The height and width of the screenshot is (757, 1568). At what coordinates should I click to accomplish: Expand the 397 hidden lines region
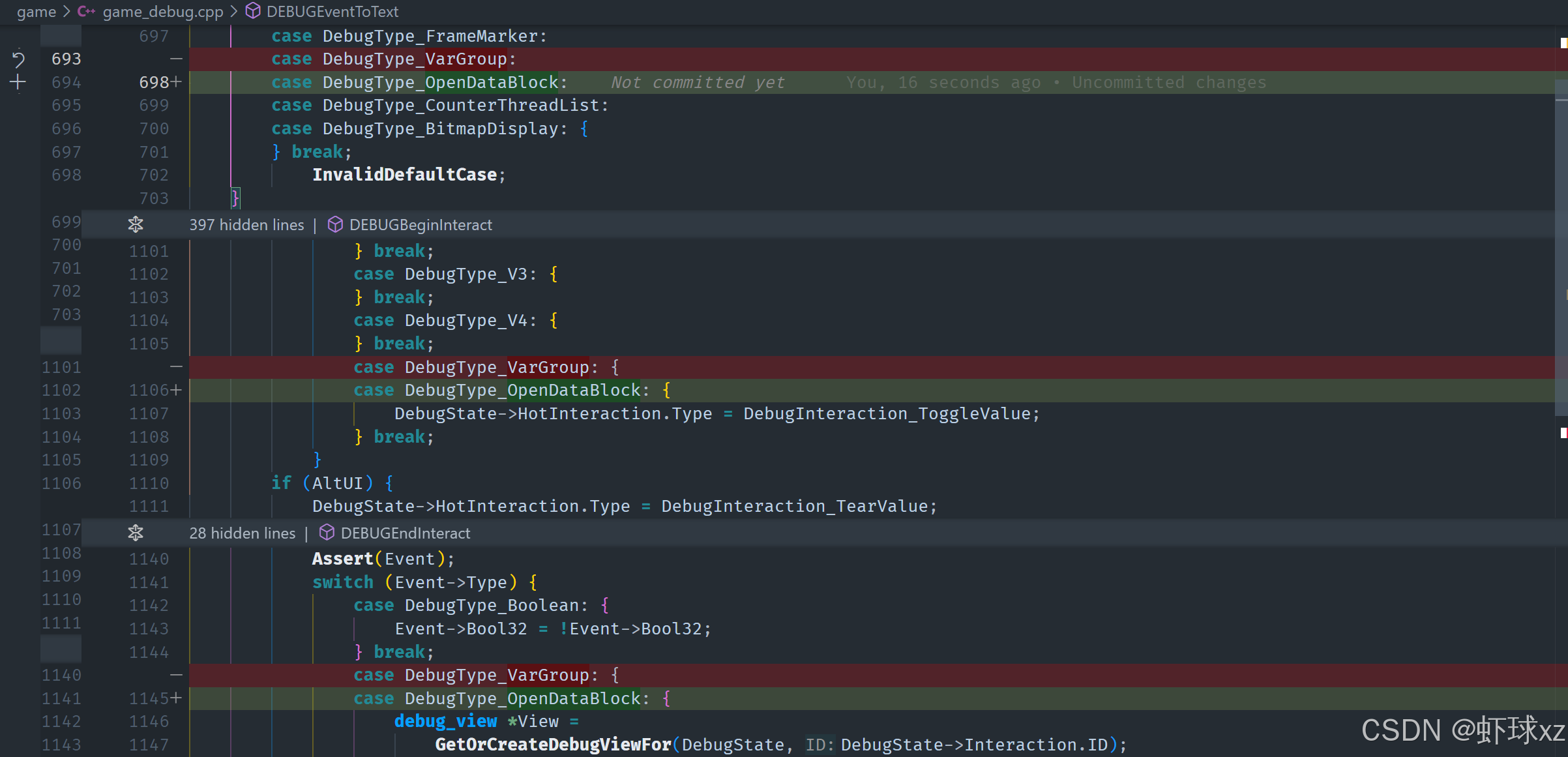point(246,225)
